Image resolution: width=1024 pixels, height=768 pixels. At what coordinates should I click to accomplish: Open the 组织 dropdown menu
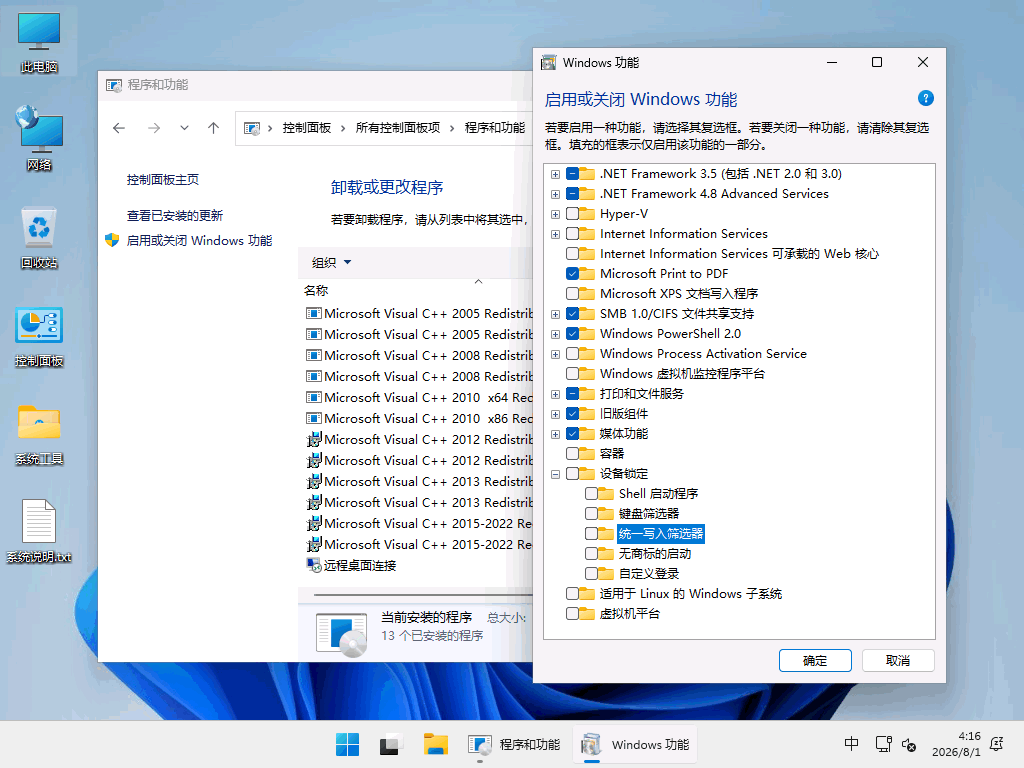tap(332, 263)
